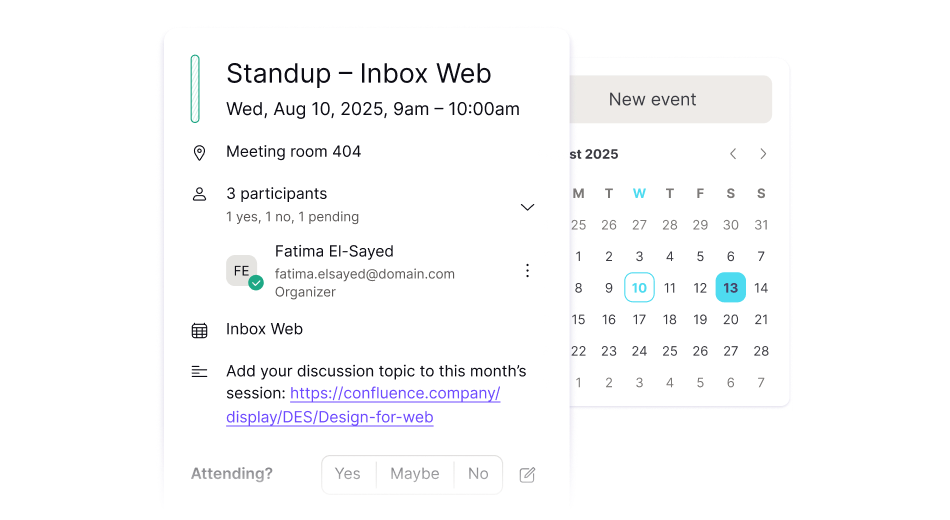Select Yes for attending
The image size is (950, 520).
click(348, 474)
